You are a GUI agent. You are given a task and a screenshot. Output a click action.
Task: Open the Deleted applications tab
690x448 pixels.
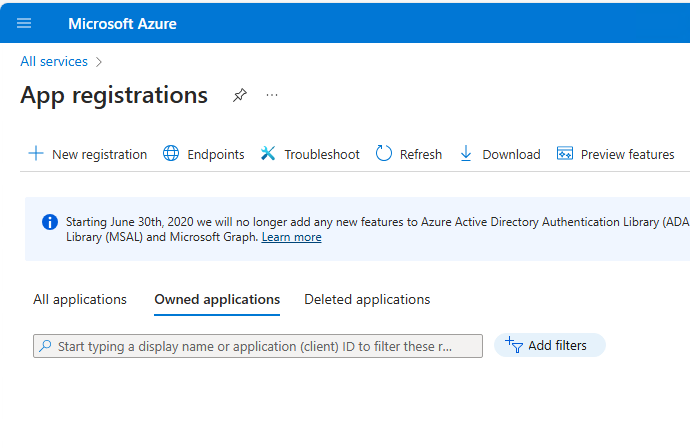(x=367, y=300)
